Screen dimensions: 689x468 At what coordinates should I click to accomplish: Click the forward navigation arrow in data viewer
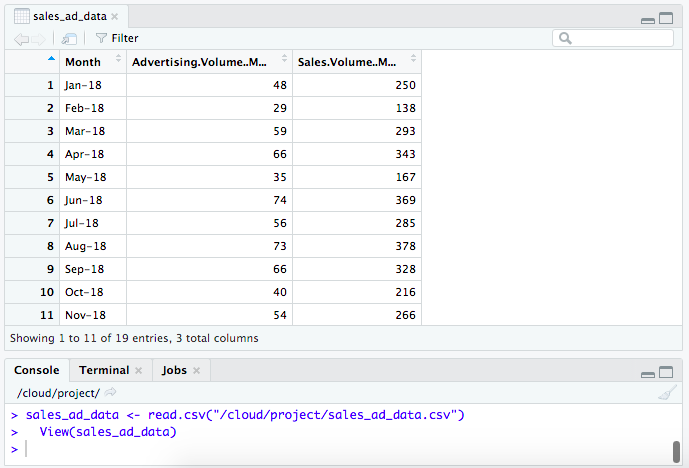[x=38, y=38]
